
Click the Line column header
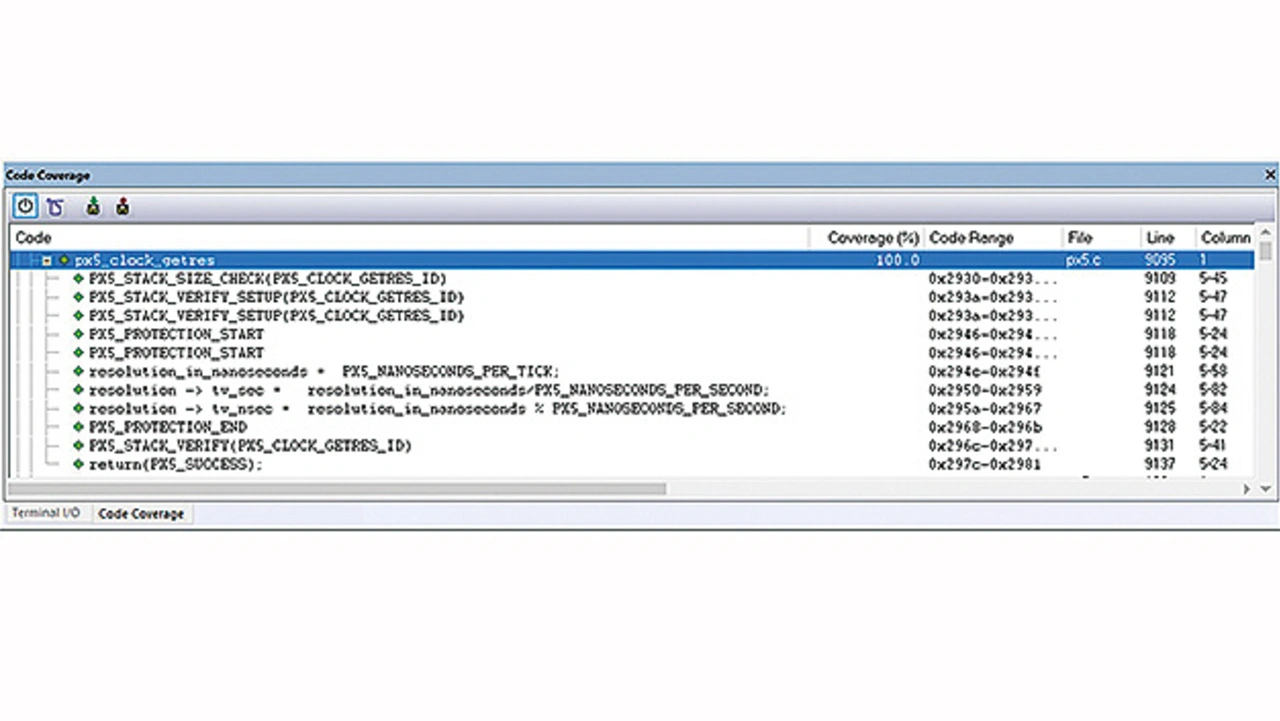click(x=1160, y=238)
